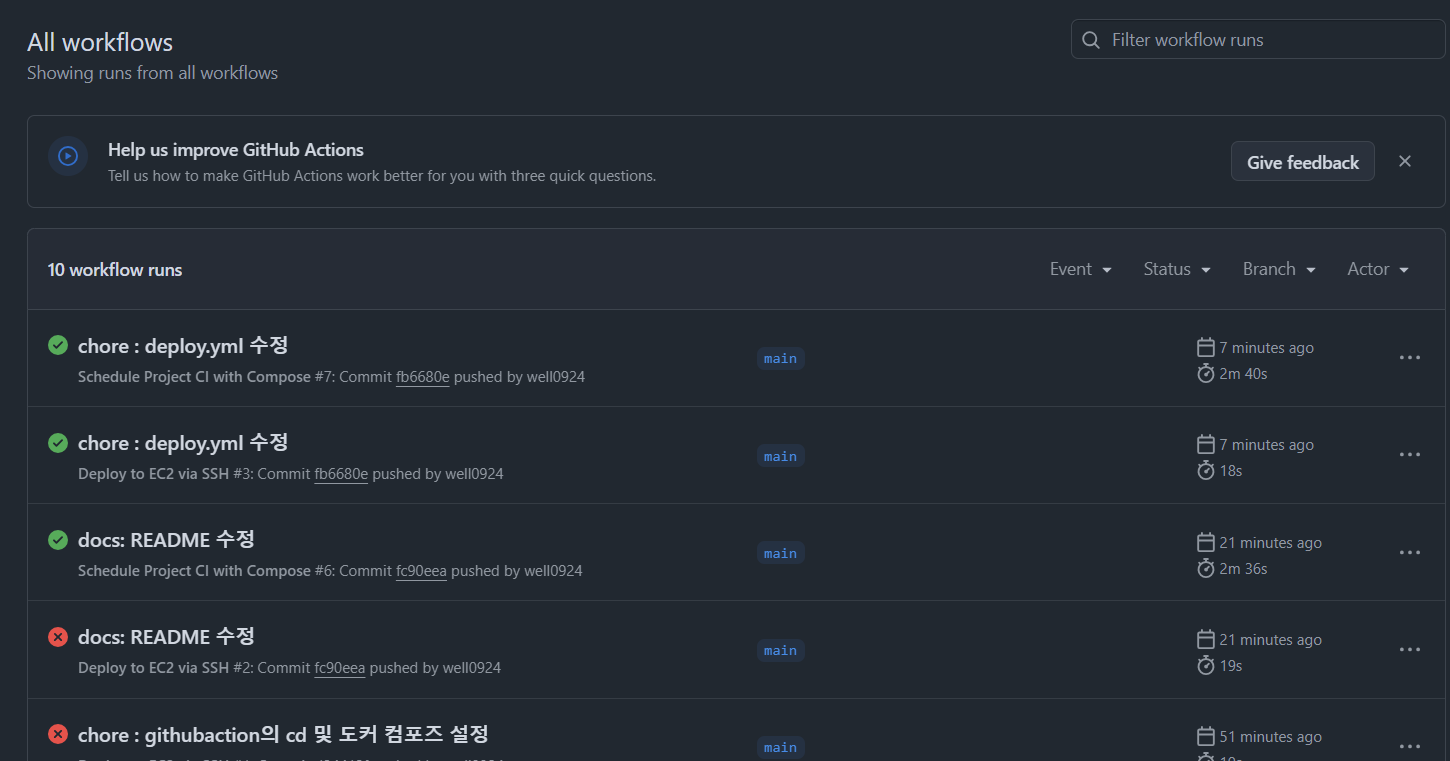Click '2m 40s' duration text
1450x761 pixels.
[x=1243, y=374]
